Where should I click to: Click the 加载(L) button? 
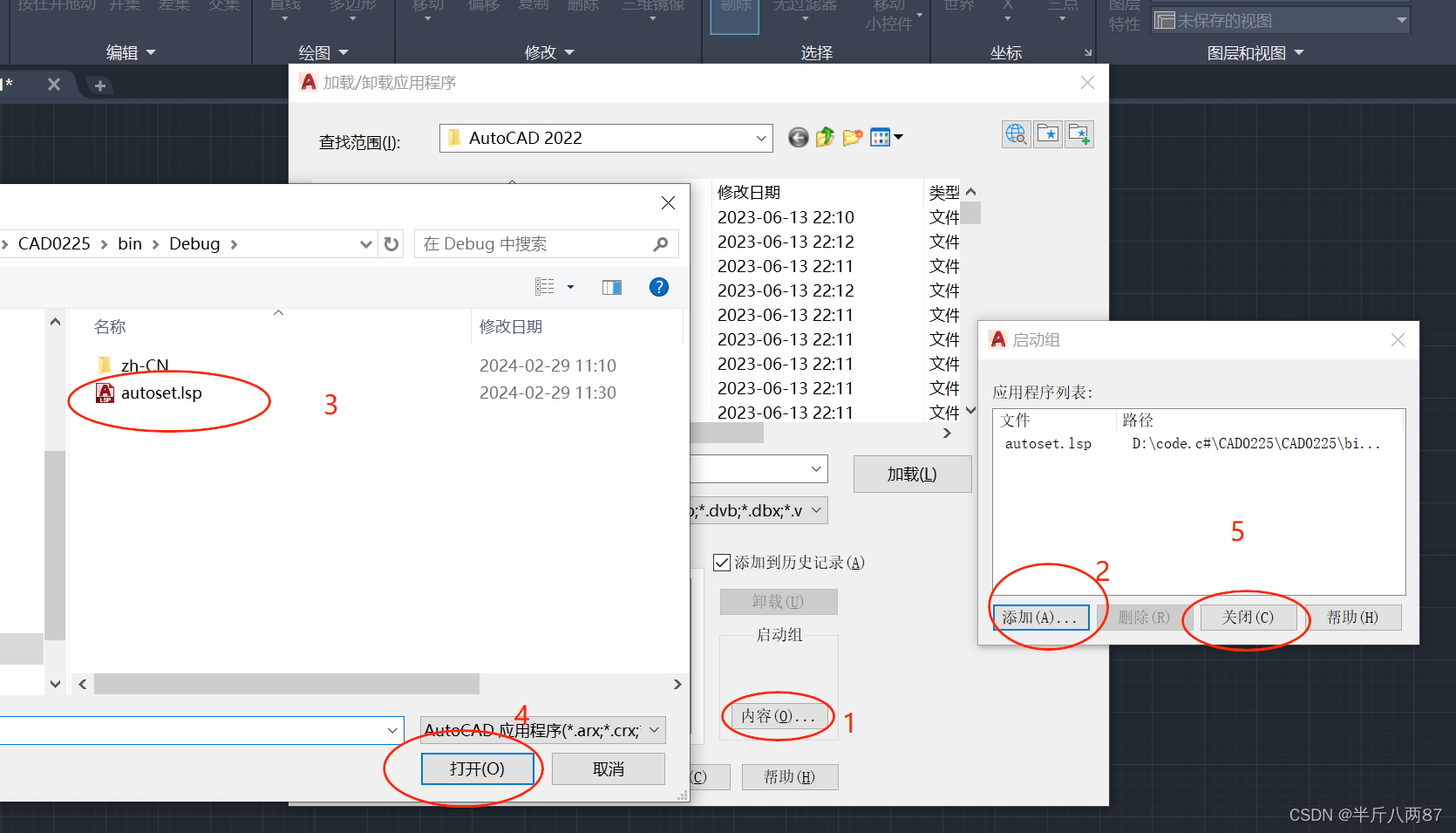[x=912, y=474]
